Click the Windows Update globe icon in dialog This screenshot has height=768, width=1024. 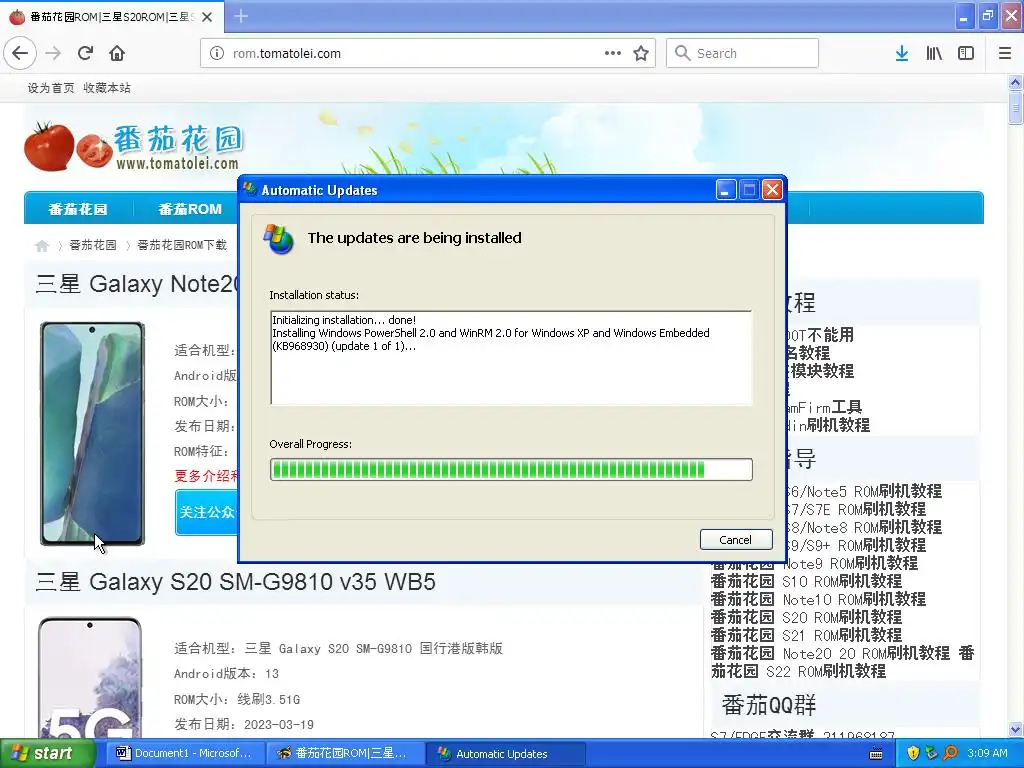[279, 239]
